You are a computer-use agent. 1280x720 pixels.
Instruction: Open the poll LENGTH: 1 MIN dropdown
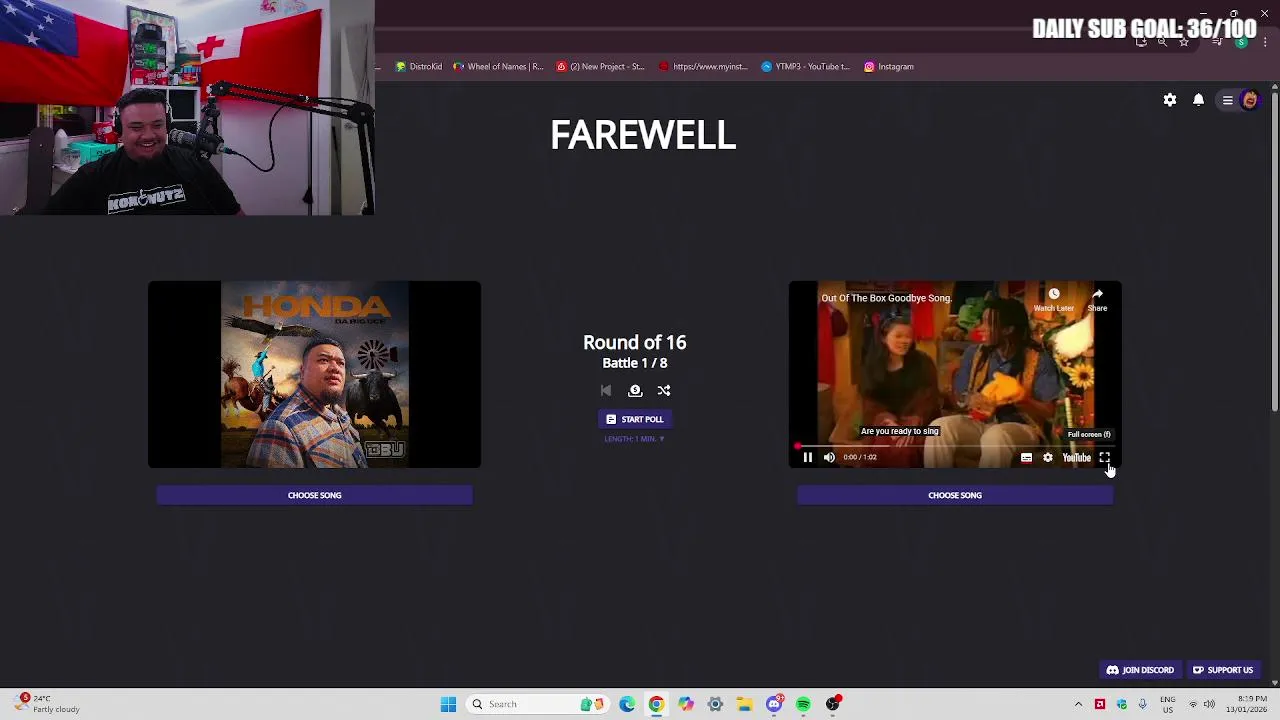click(634, 439)
